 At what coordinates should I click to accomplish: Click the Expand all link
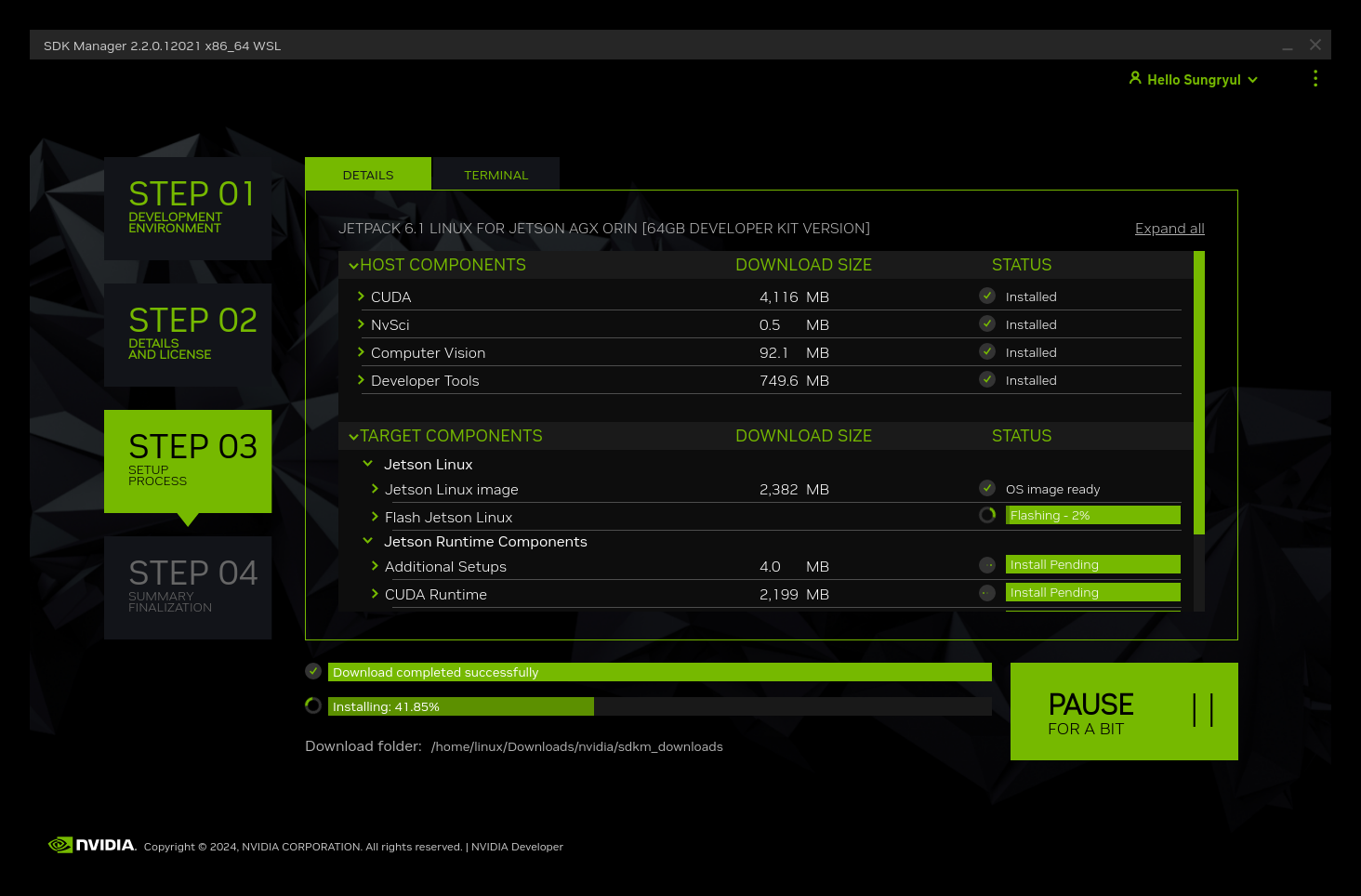pos(1169,229)
